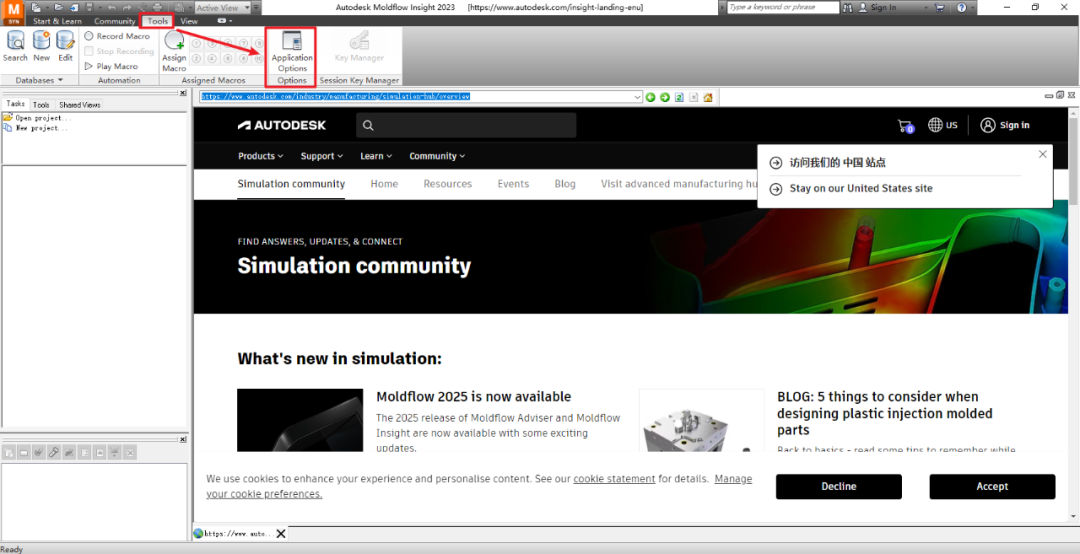Open the shopping cart in title bar
Viewport: 1080px width, 554px height.
(x=939, y=8)
